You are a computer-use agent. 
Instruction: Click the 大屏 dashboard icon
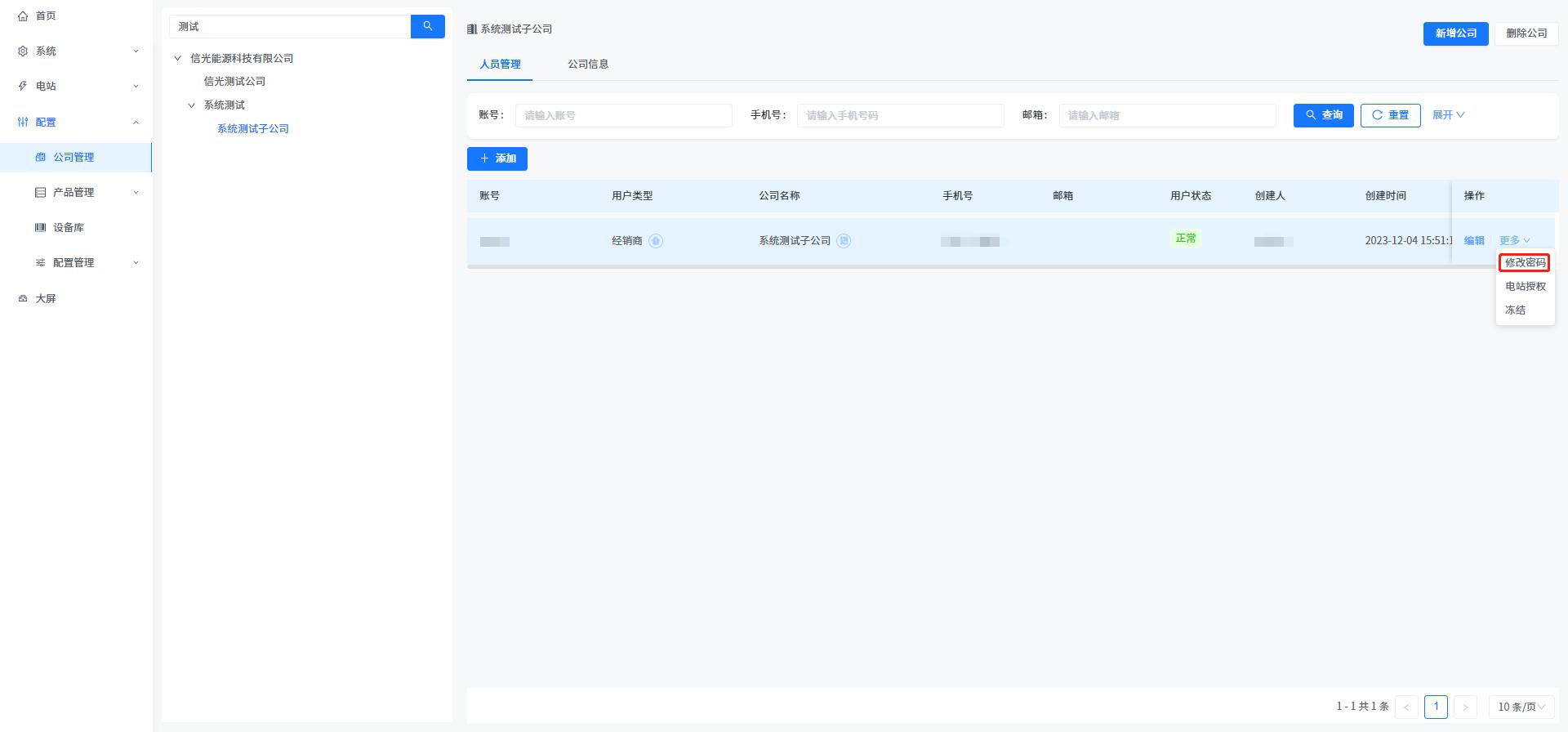(23, 298)
